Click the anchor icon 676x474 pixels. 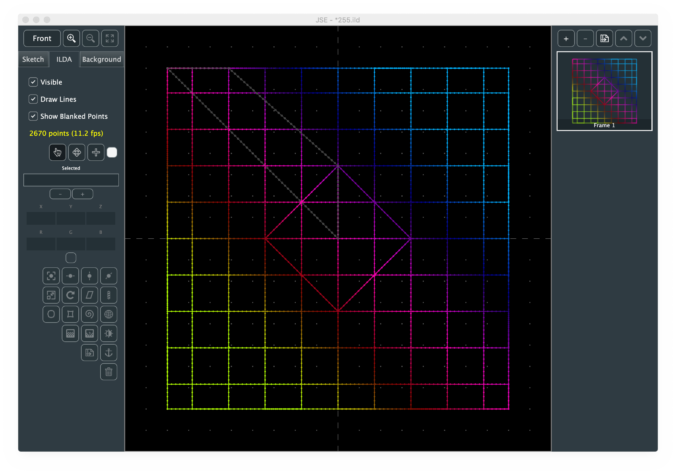(108, 352)
